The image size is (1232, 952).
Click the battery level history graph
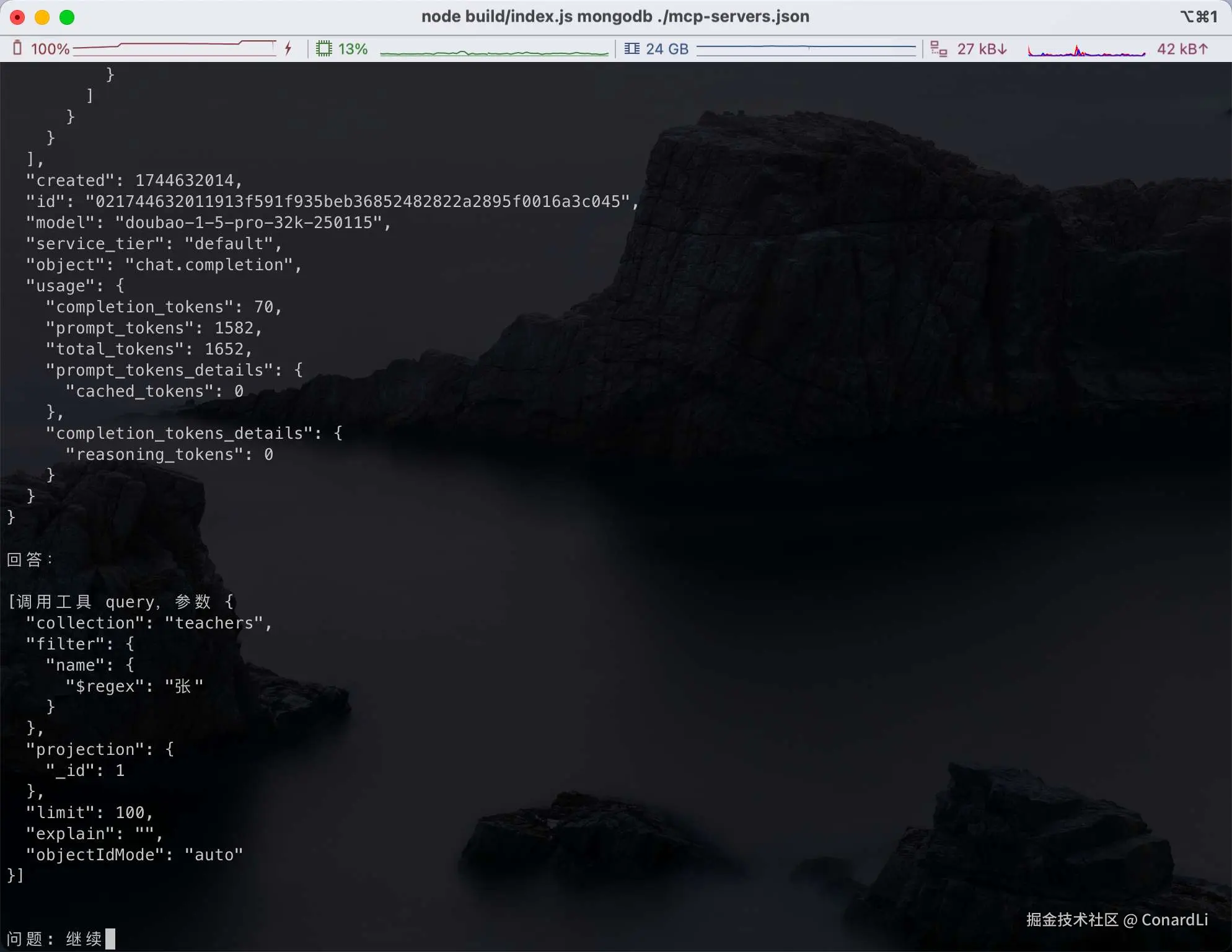click(x=175, y=48)
